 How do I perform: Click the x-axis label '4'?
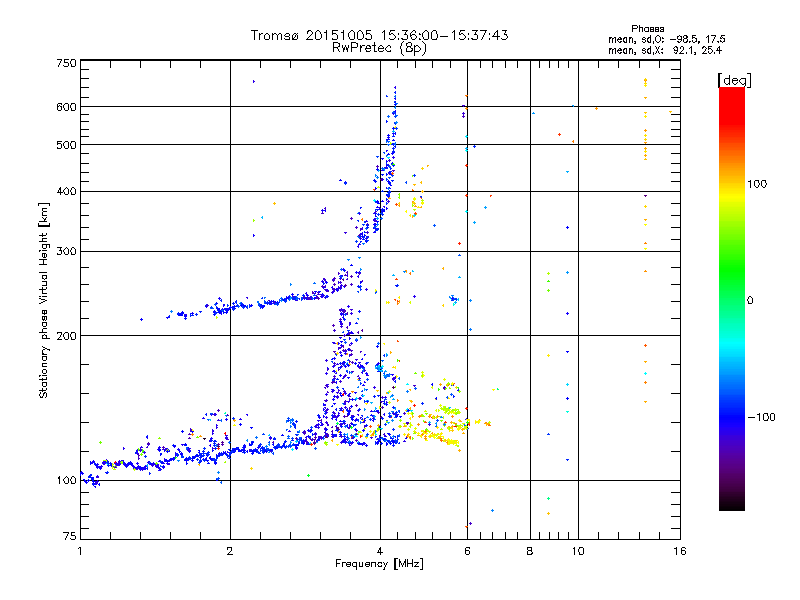coord(380,551)
